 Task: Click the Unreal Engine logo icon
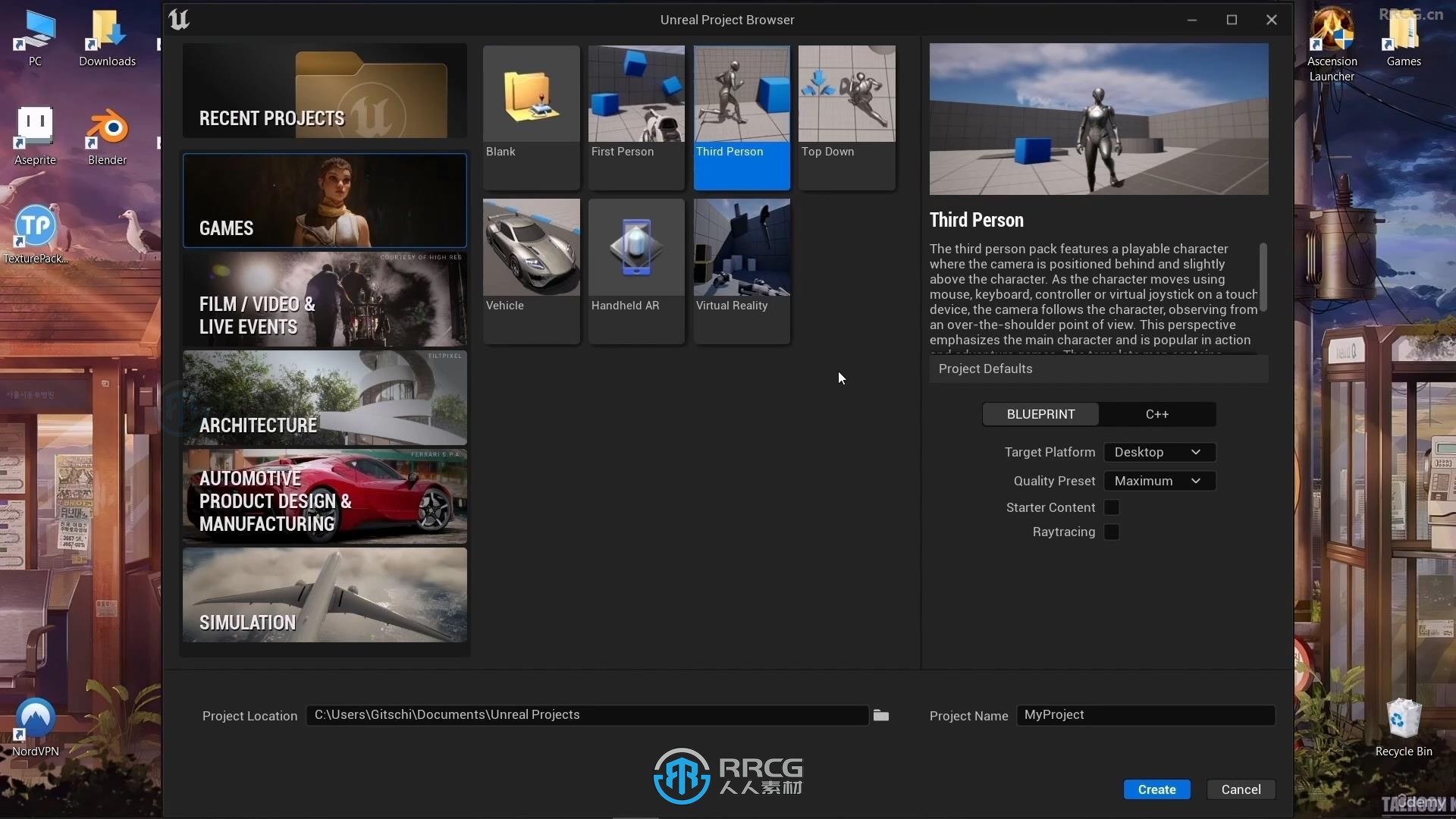click(x=179, y=19)
